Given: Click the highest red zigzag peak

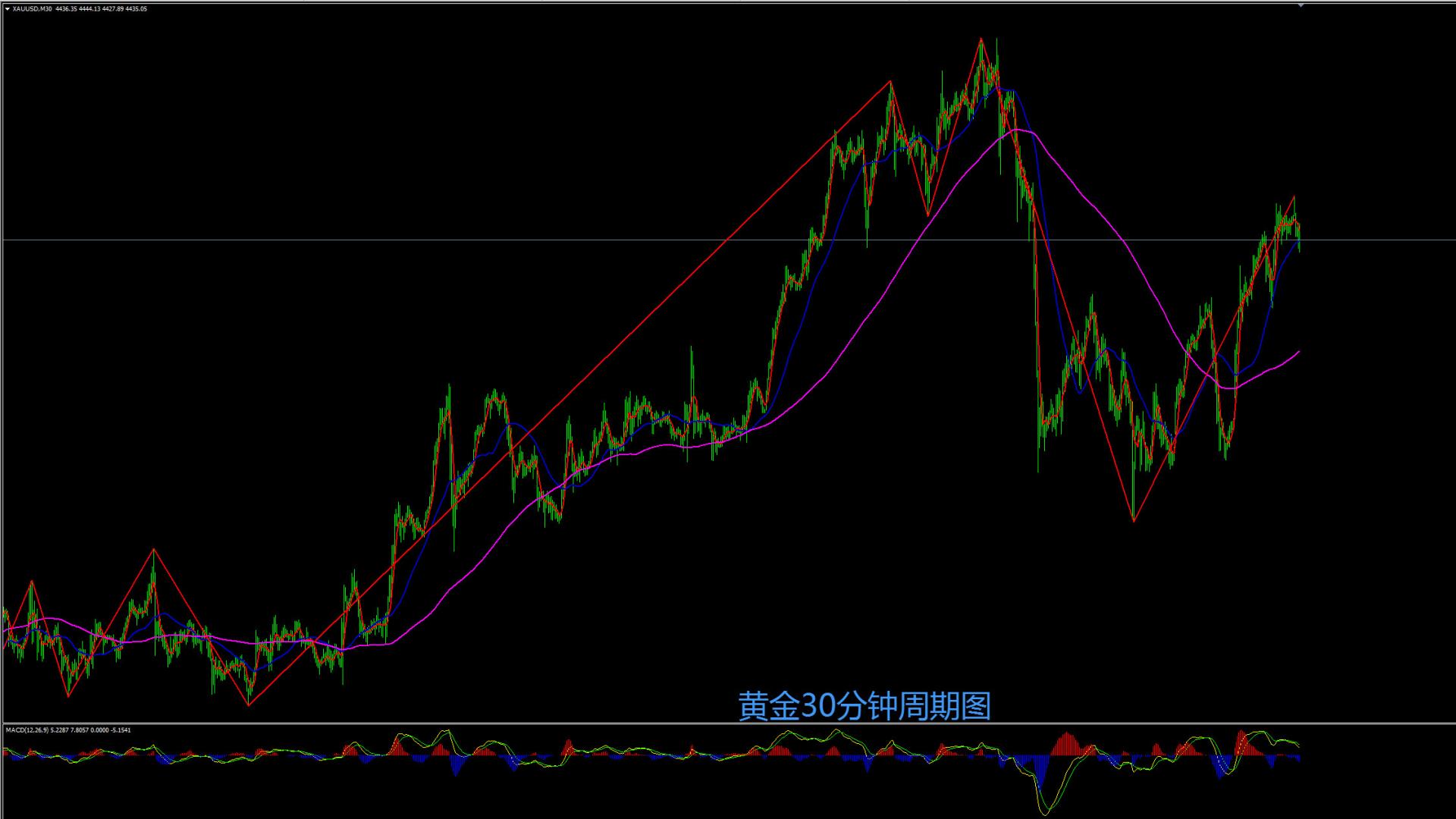Looking at the screenshot, I should click(x=981, y=38).
